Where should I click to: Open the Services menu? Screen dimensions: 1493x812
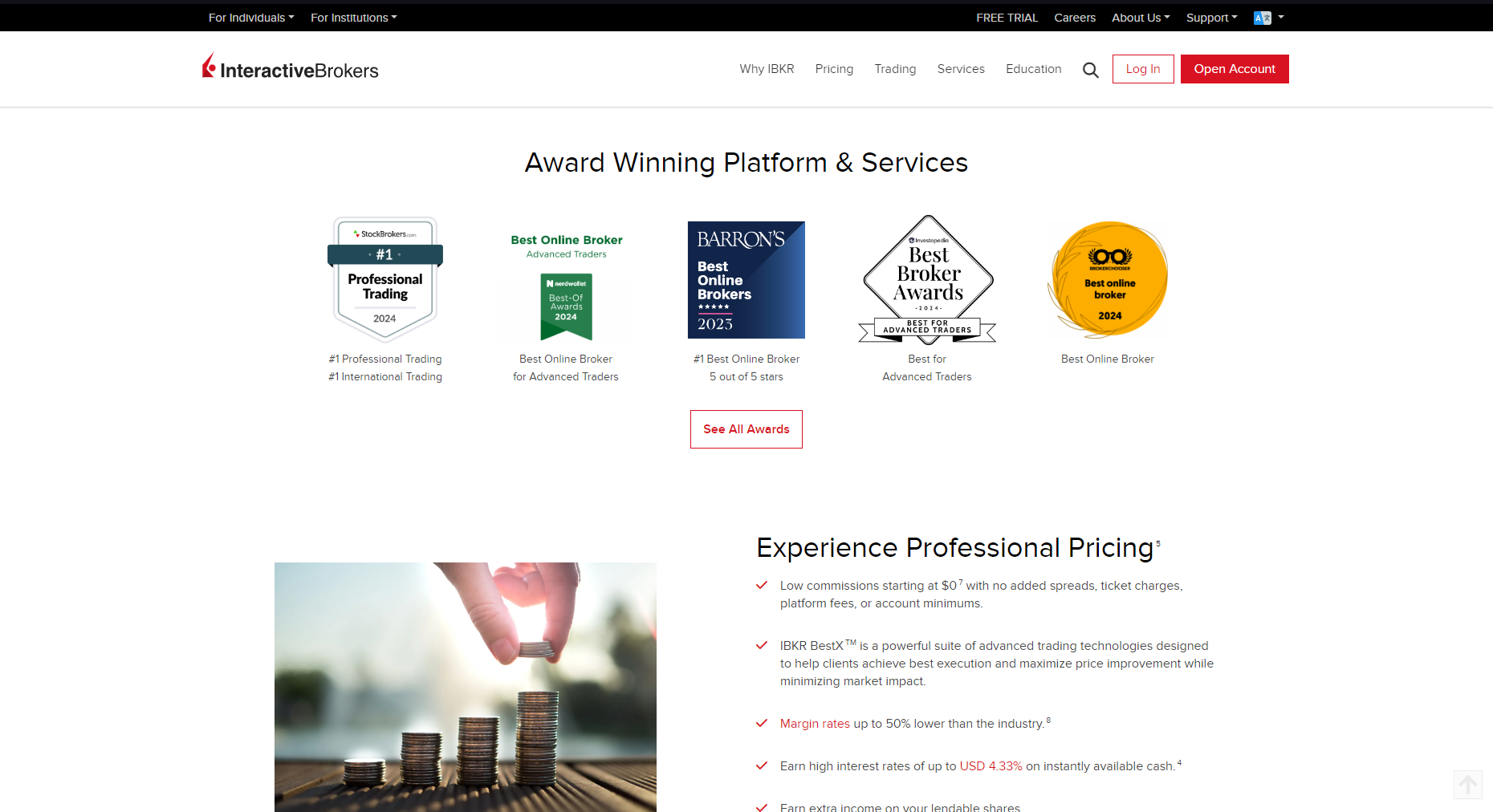coord(961,69)
